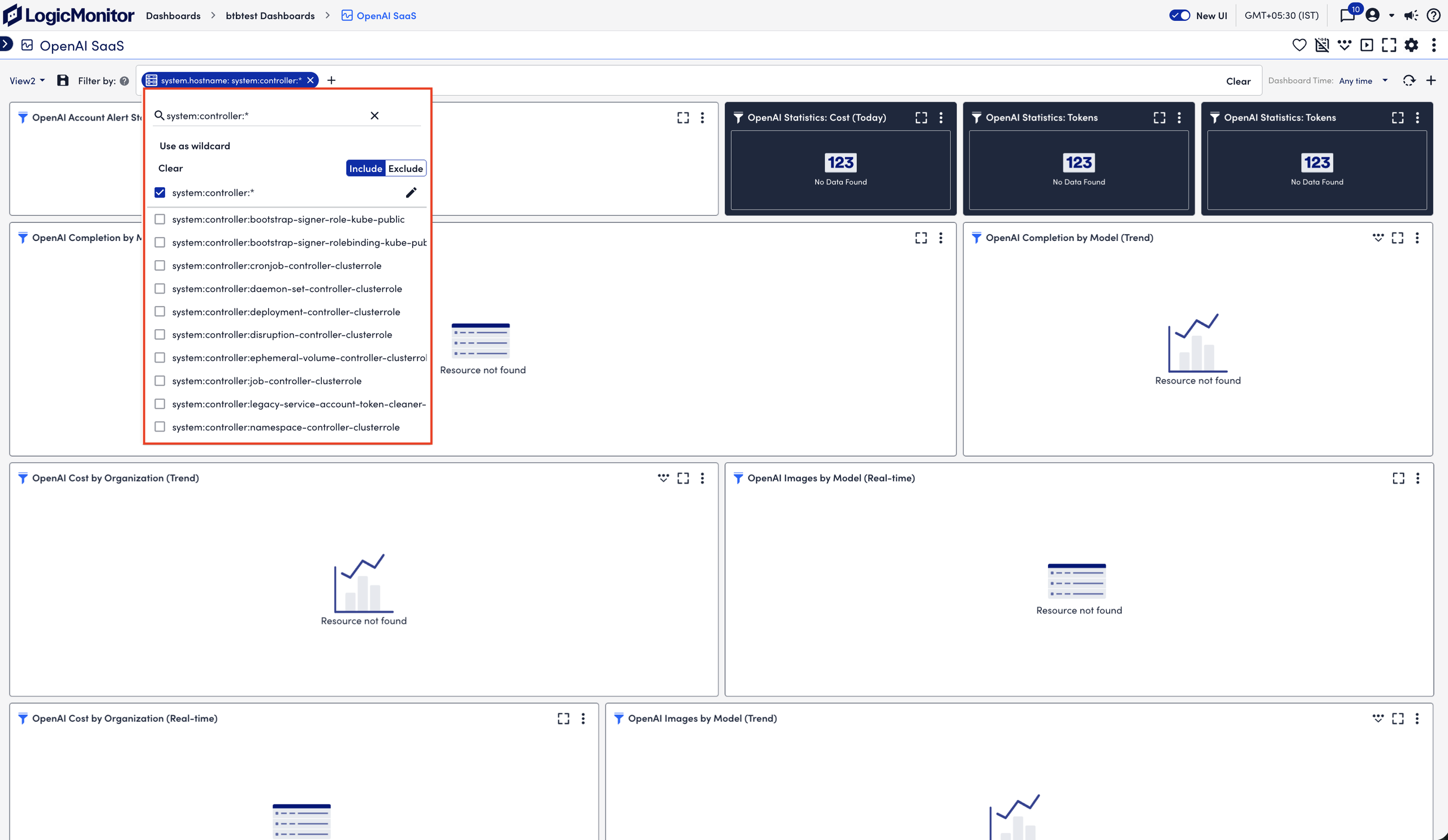Expand the left navigation arrow
1448x840 pixels.
[x=5, y=44]
